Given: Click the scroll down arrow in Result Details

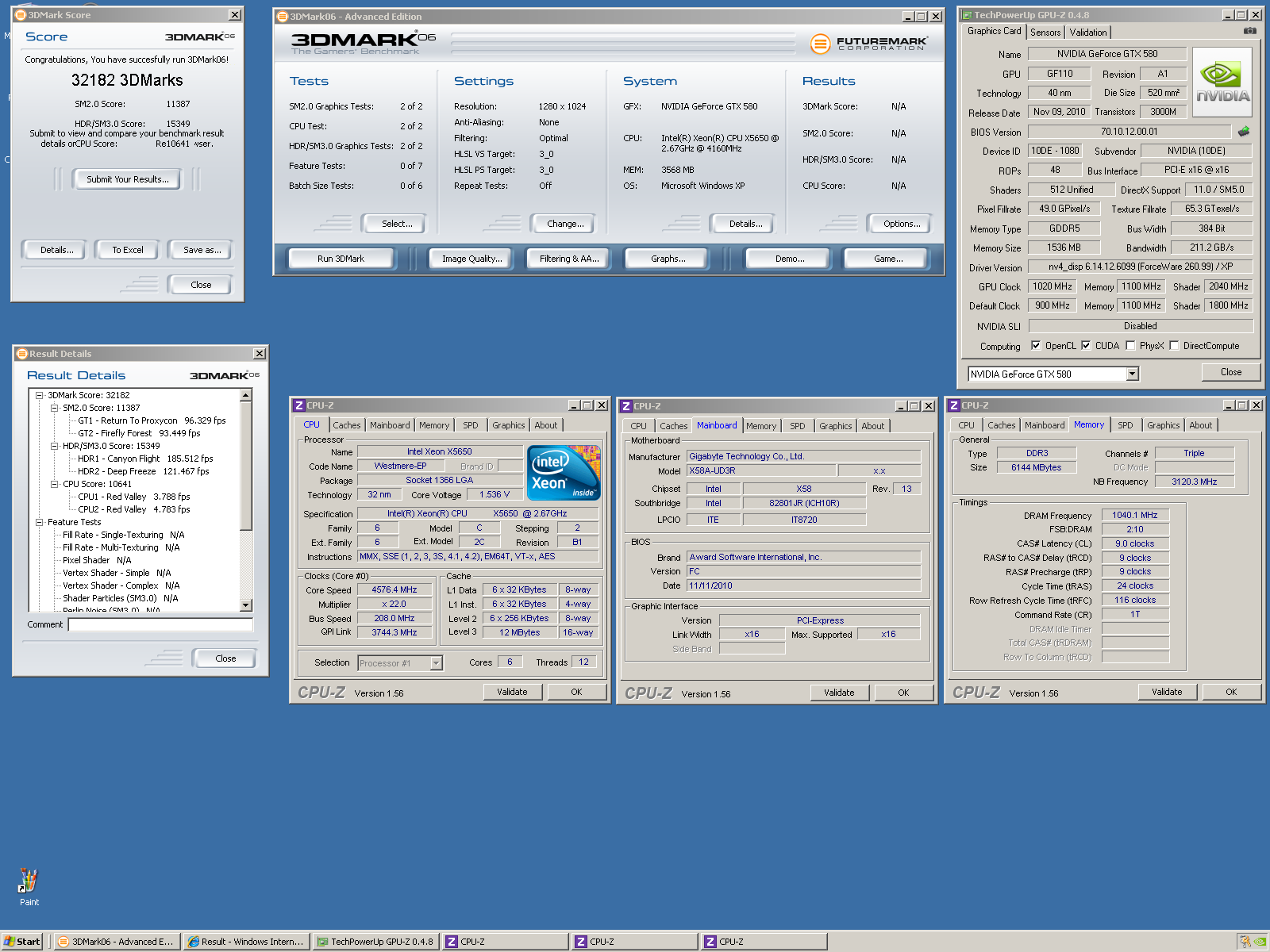Looking at the screenshot, I should click(245, 605).
